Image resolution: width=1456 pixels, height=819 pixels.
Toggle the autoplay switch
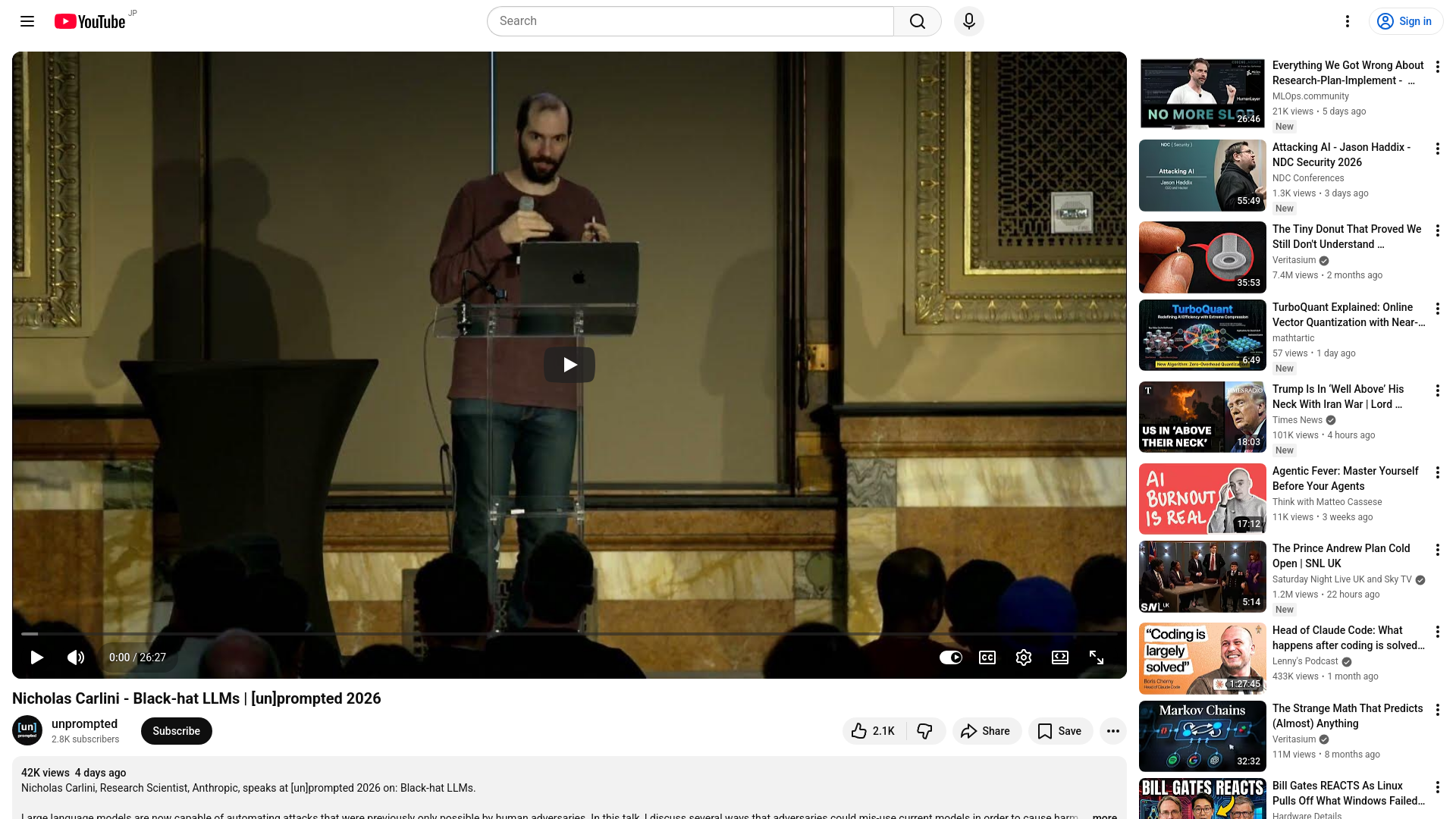[x=950, y=657]
